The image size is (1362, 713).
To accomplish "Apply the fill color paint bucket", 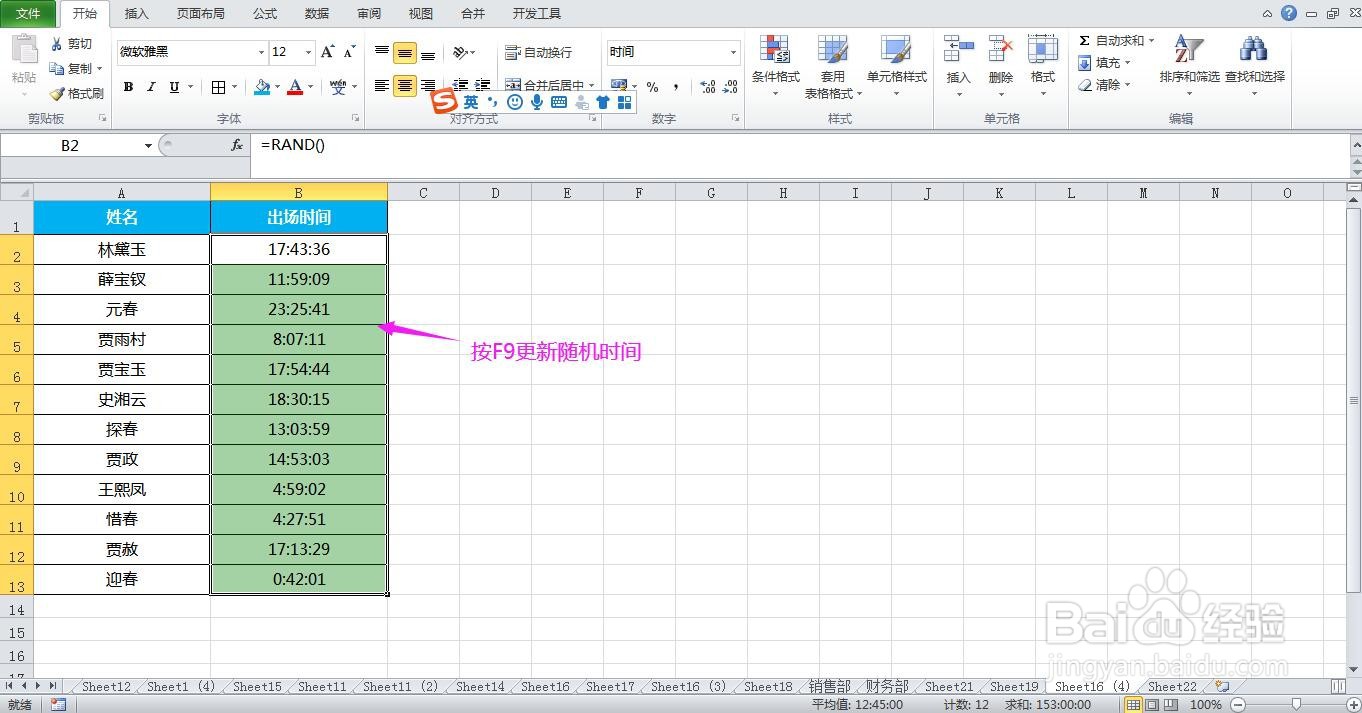I will coord(262,87).
